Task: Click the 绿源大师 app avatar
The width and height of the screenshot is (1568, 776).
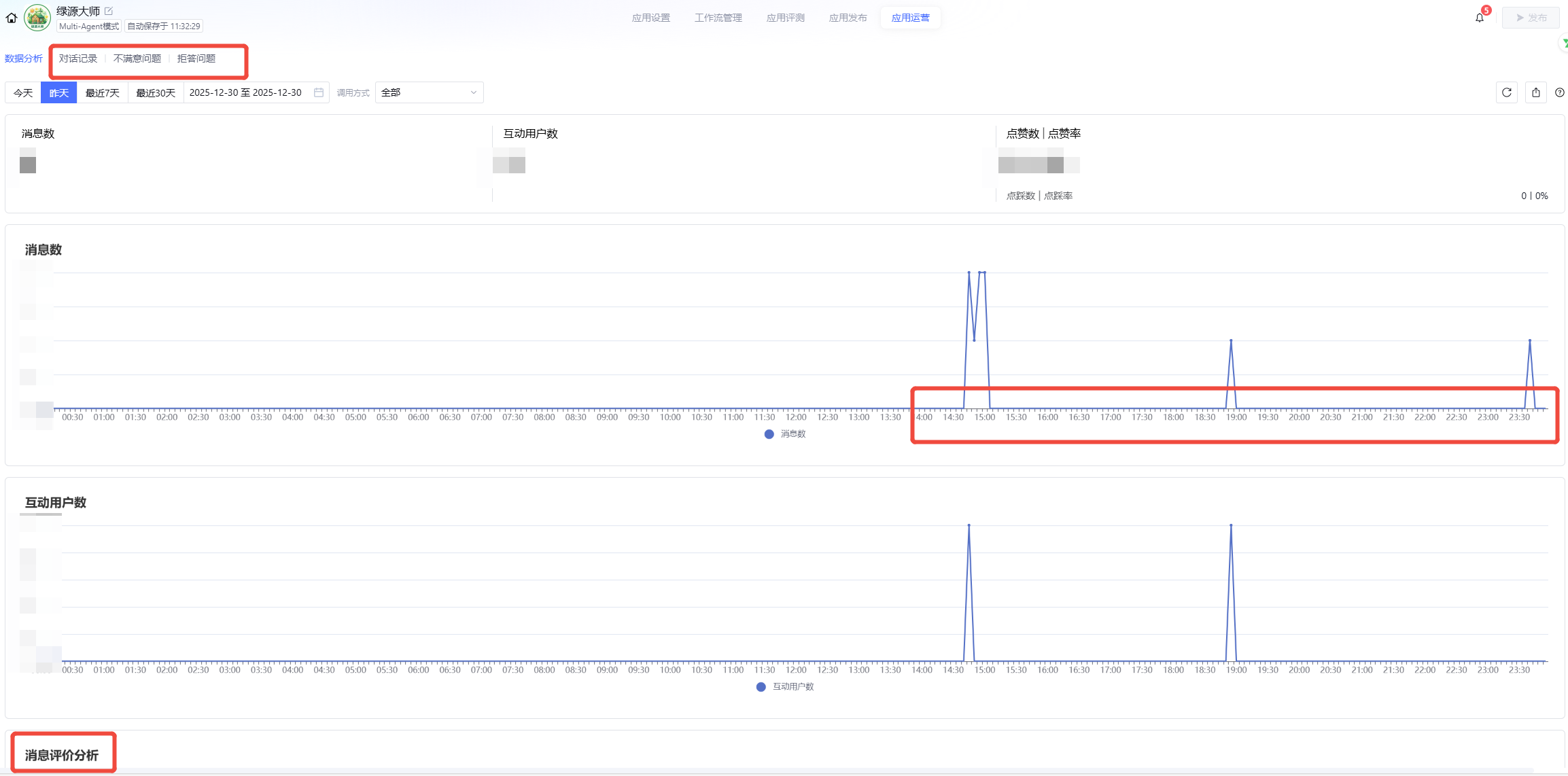Action: [37, 18]
